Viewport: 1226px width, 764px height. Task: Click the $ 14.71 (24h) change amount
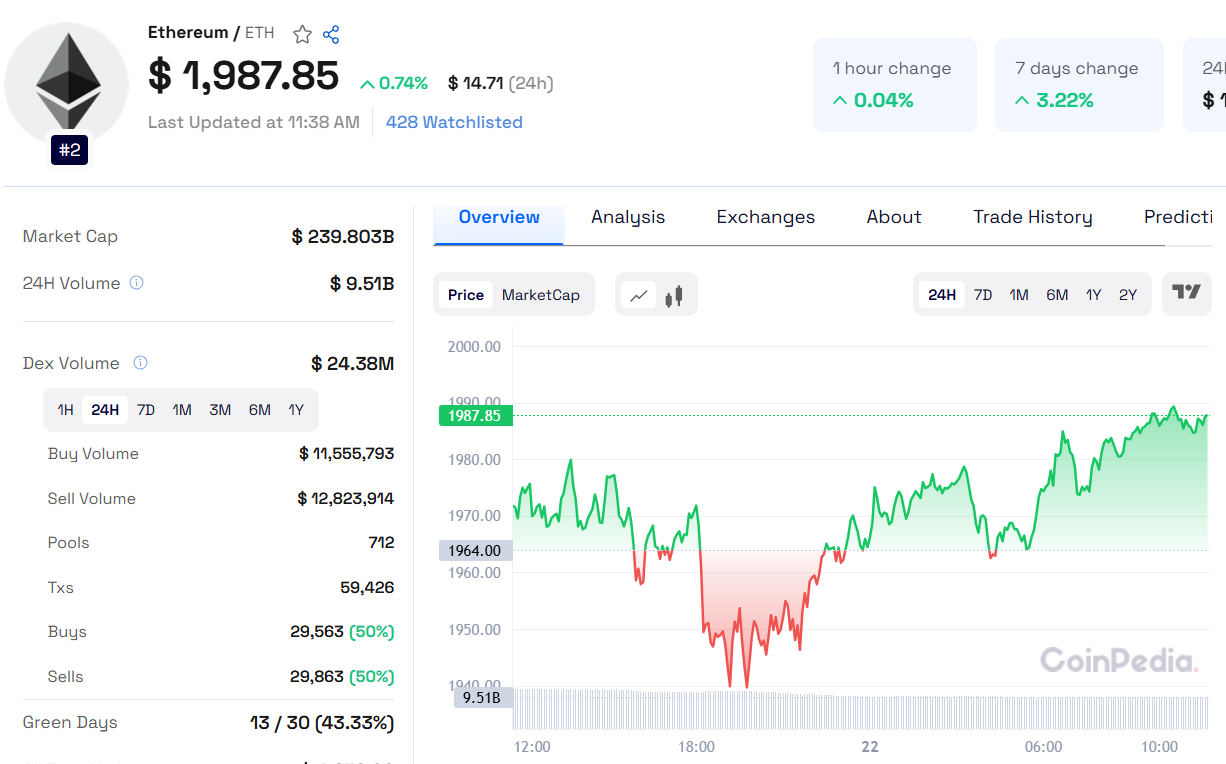[x=501, y=83]
